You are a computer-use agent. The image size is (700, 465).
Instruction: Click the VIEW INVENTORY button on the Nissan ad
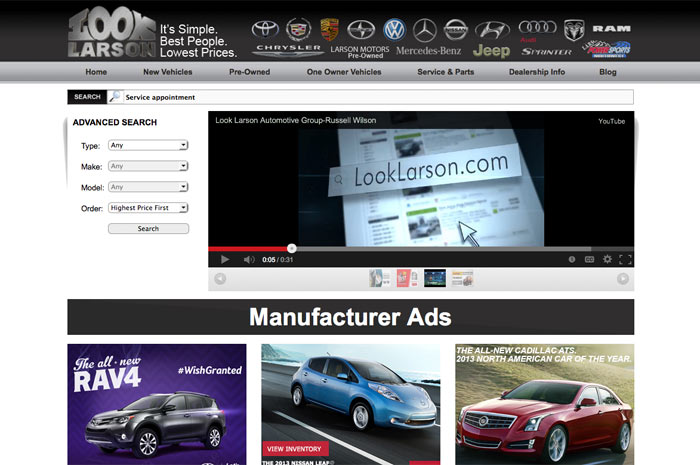(x=295, y=448)
